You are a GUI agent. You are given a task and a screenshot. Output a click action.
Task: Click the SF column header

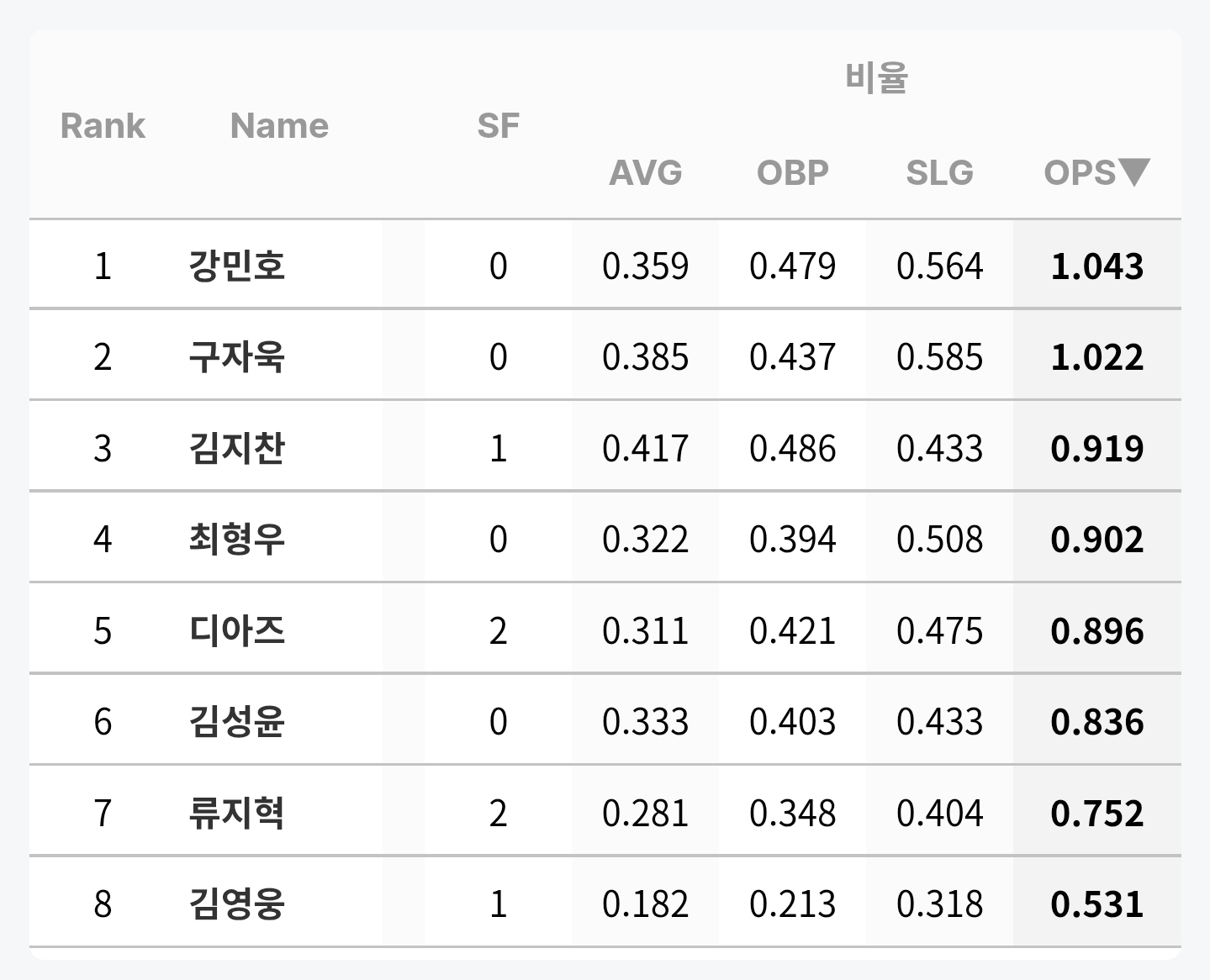498,126
